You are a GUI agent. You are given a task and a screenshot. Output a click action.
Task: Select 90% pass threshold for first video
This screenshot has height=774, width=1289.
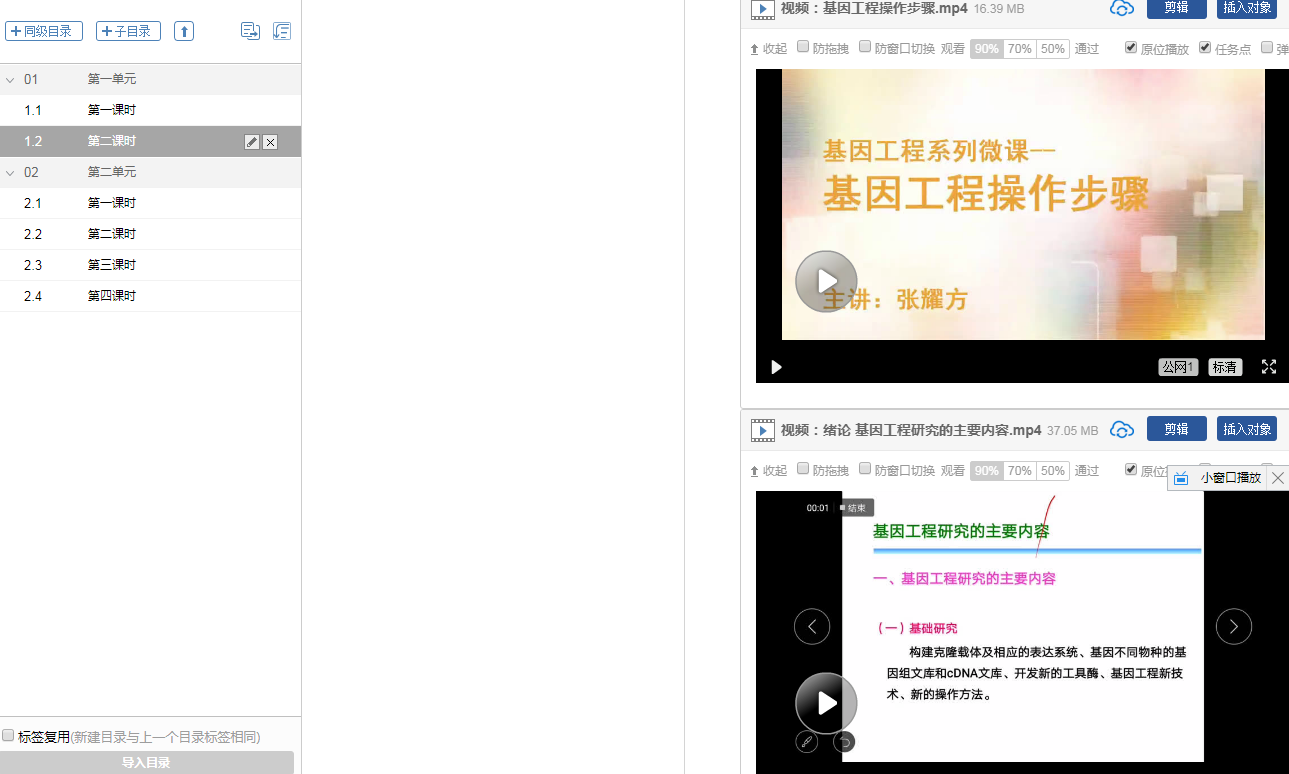pyautogui.click(x=987, y=49)
